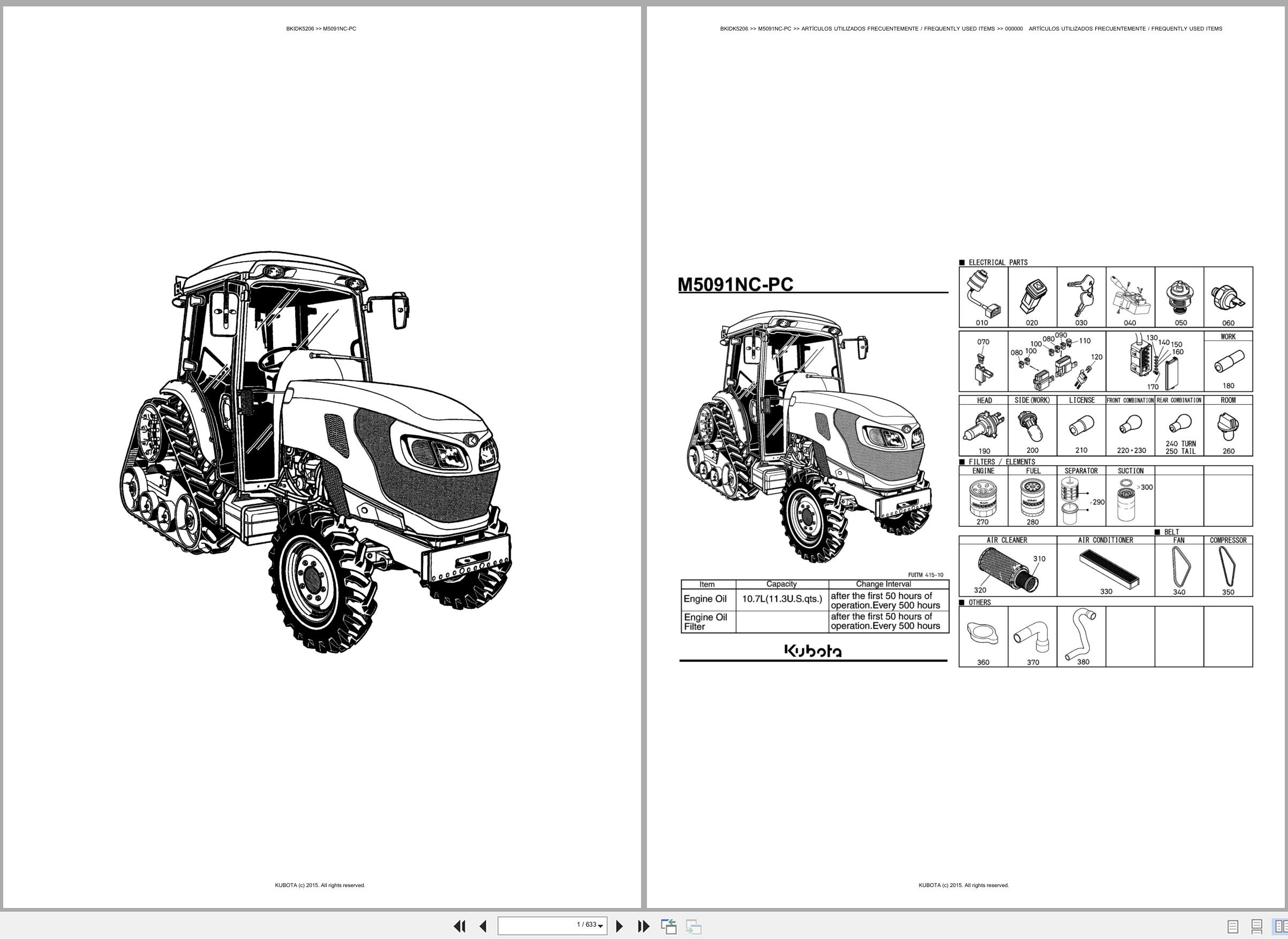
Task: Click the next view navigation icon
Action: tap(694, 927)
